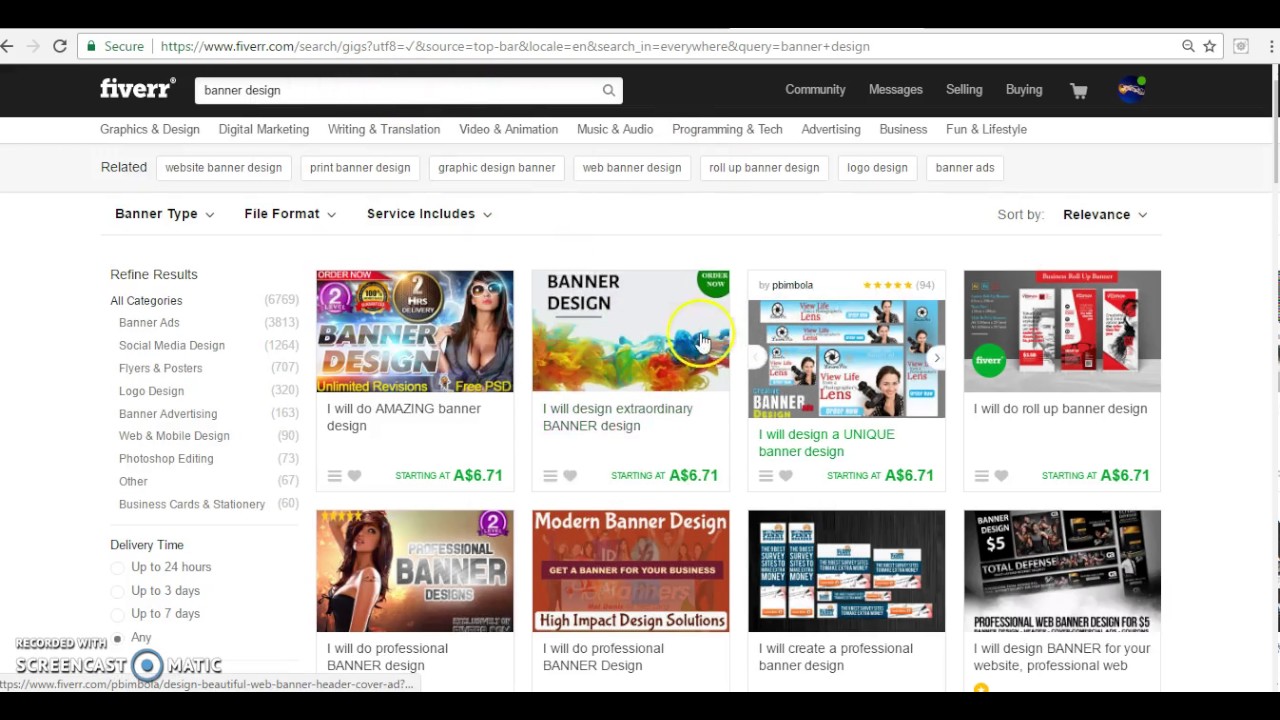Expand the Banner Type filter dropdown
Screen dimensions: 1280x720
pyautogui.click(x=165, y=214)
